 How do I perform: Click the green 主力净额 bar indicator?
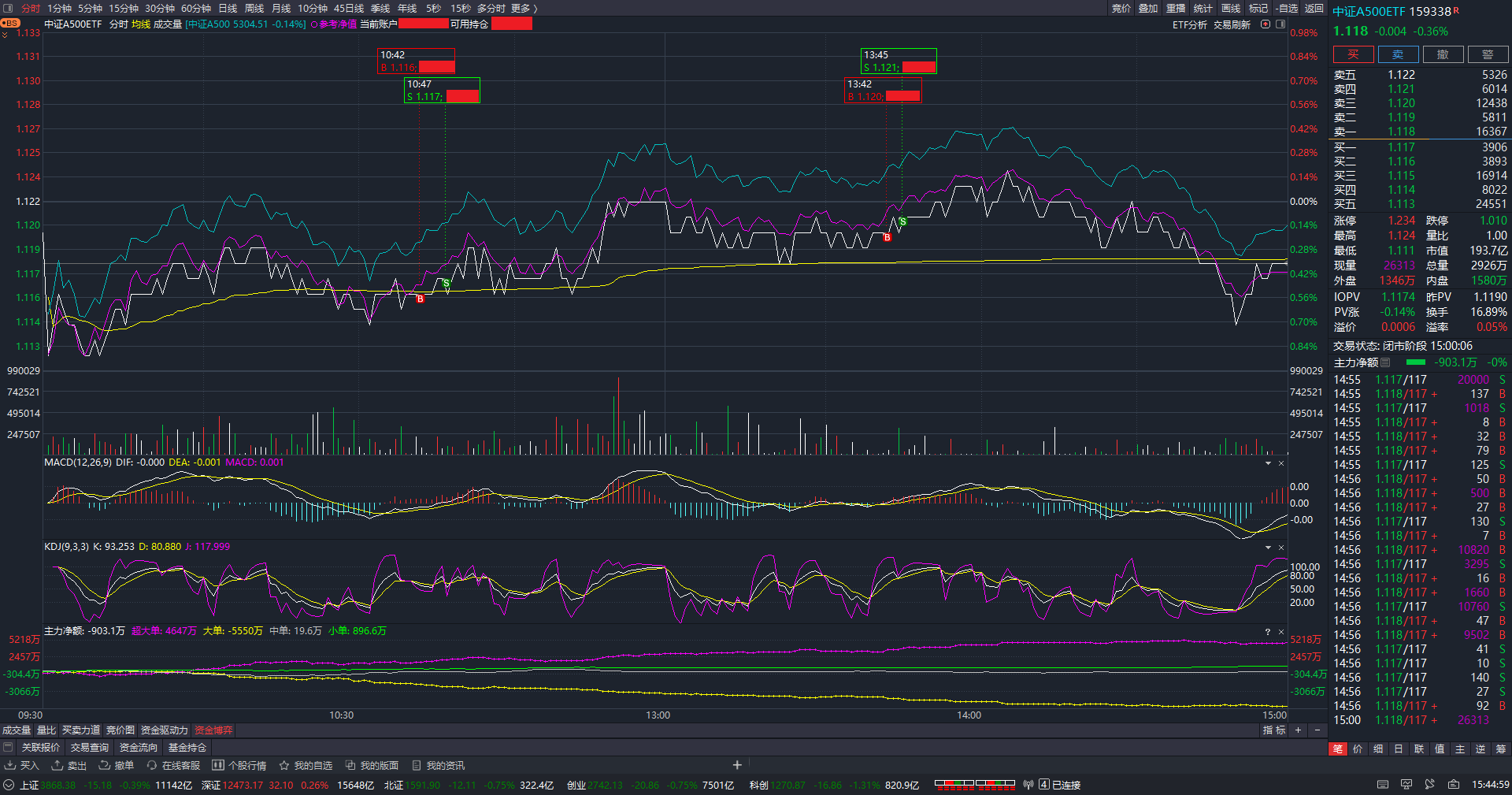pos(1415,362)
